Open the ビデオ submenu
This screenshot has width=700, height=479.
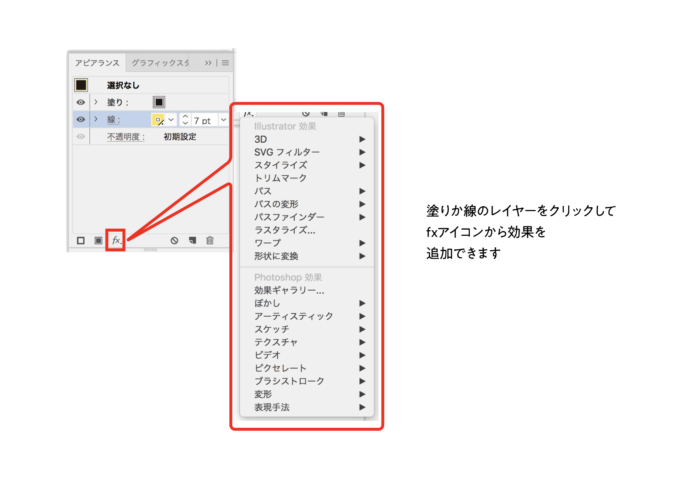[x=307, y=355]
